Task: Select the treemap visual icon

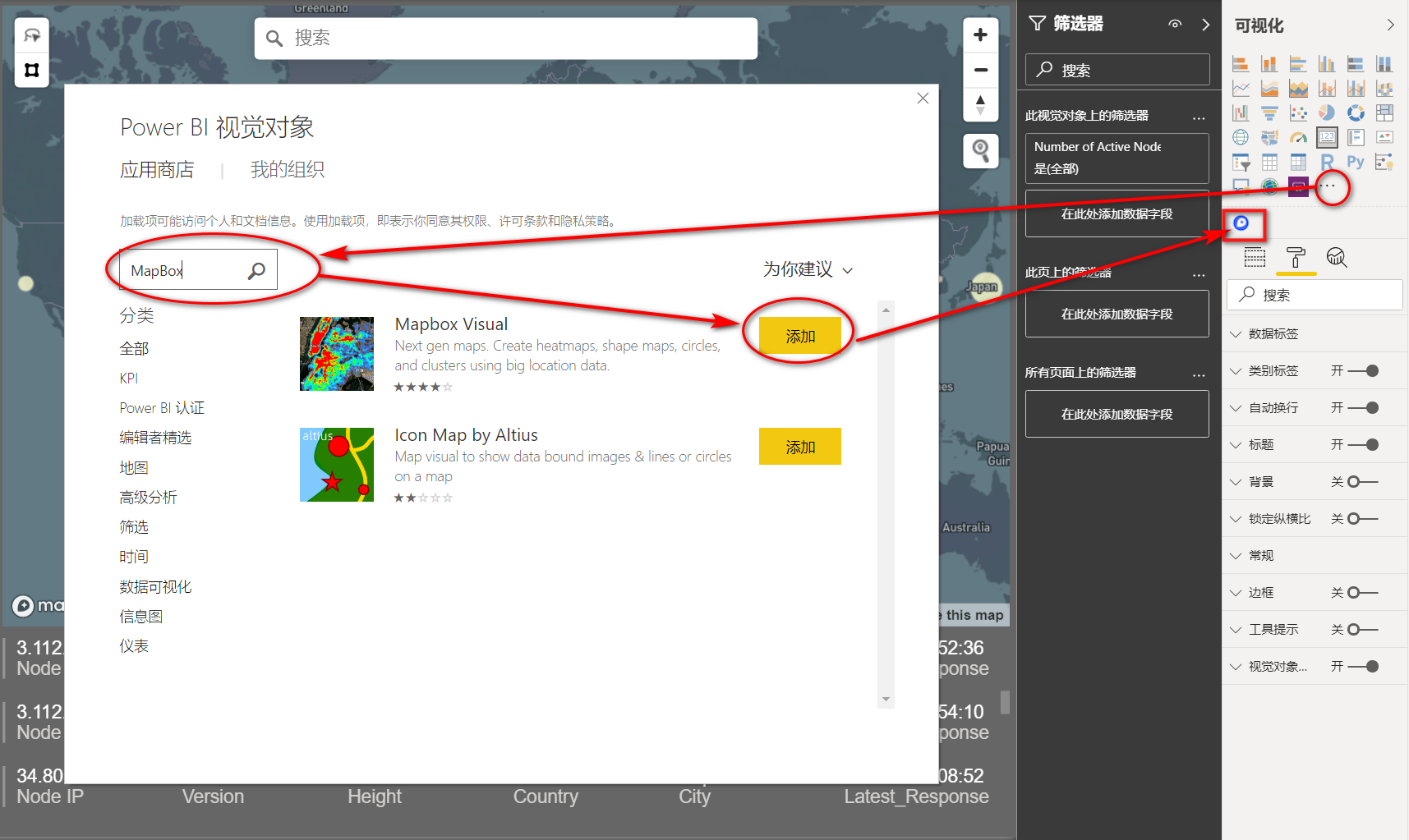Action: point(1385,112)
